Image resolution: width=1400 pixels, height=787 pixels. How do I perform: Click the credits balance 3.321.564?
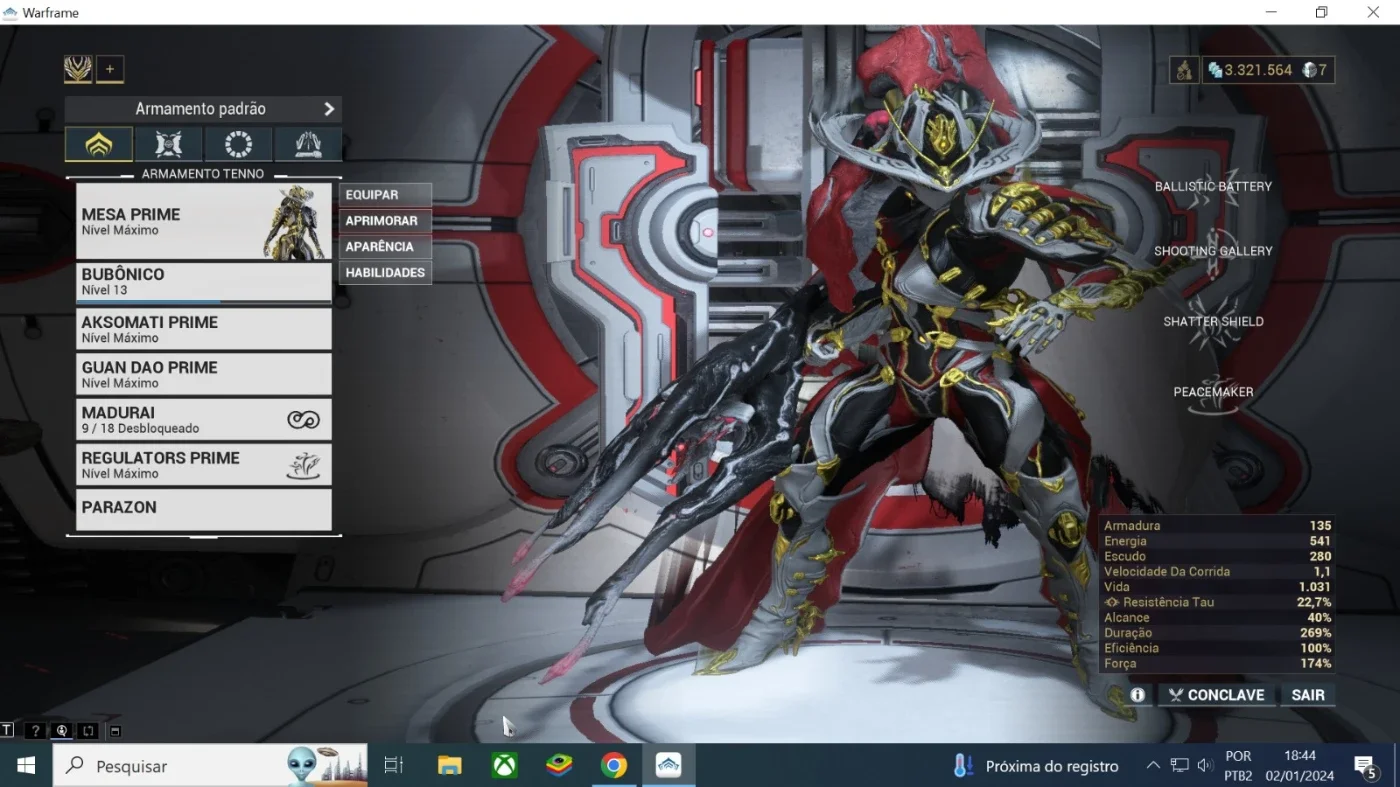coord(1250,70)
